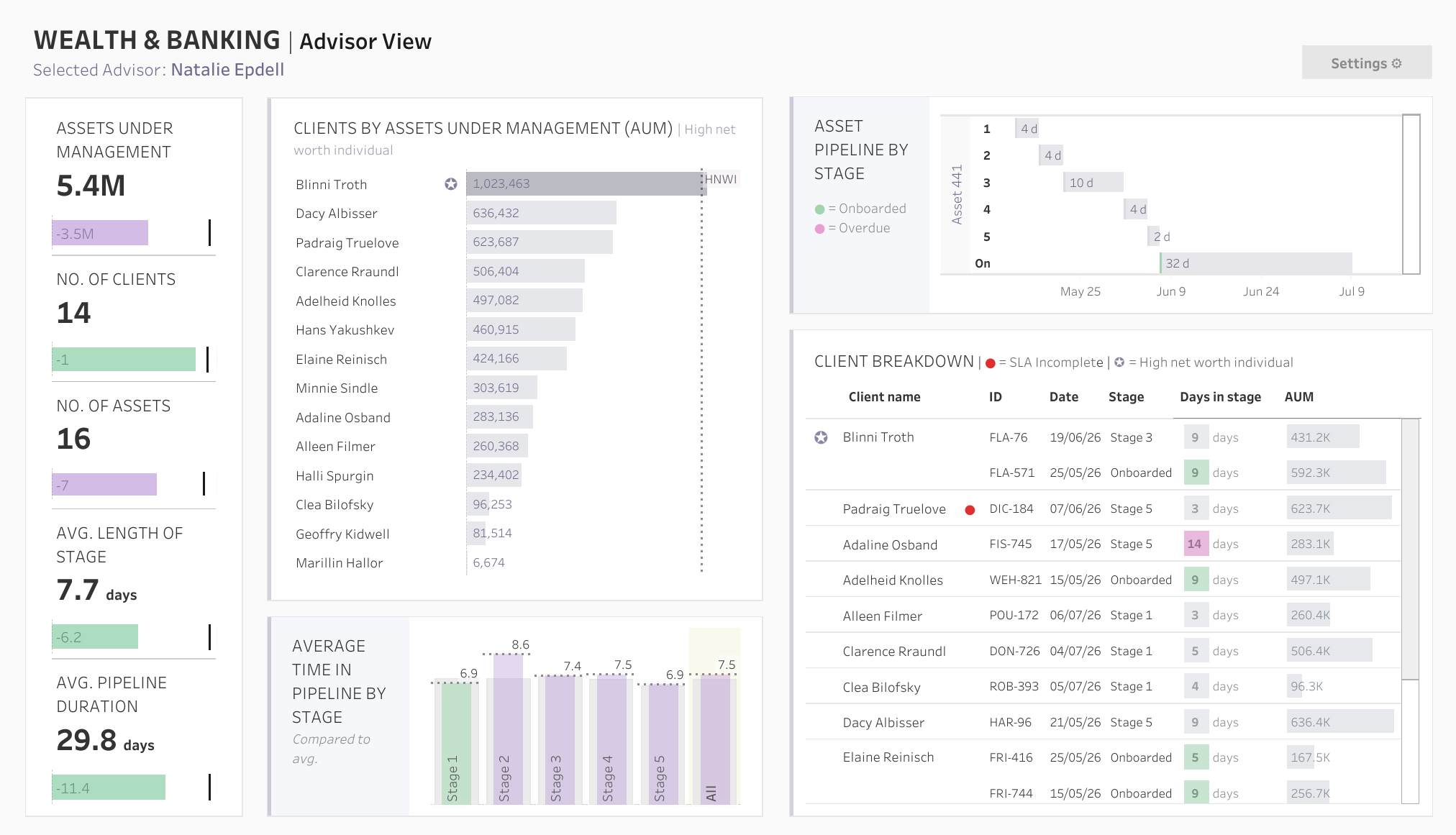Sort table by Days in stage header

coord(1220,397)
